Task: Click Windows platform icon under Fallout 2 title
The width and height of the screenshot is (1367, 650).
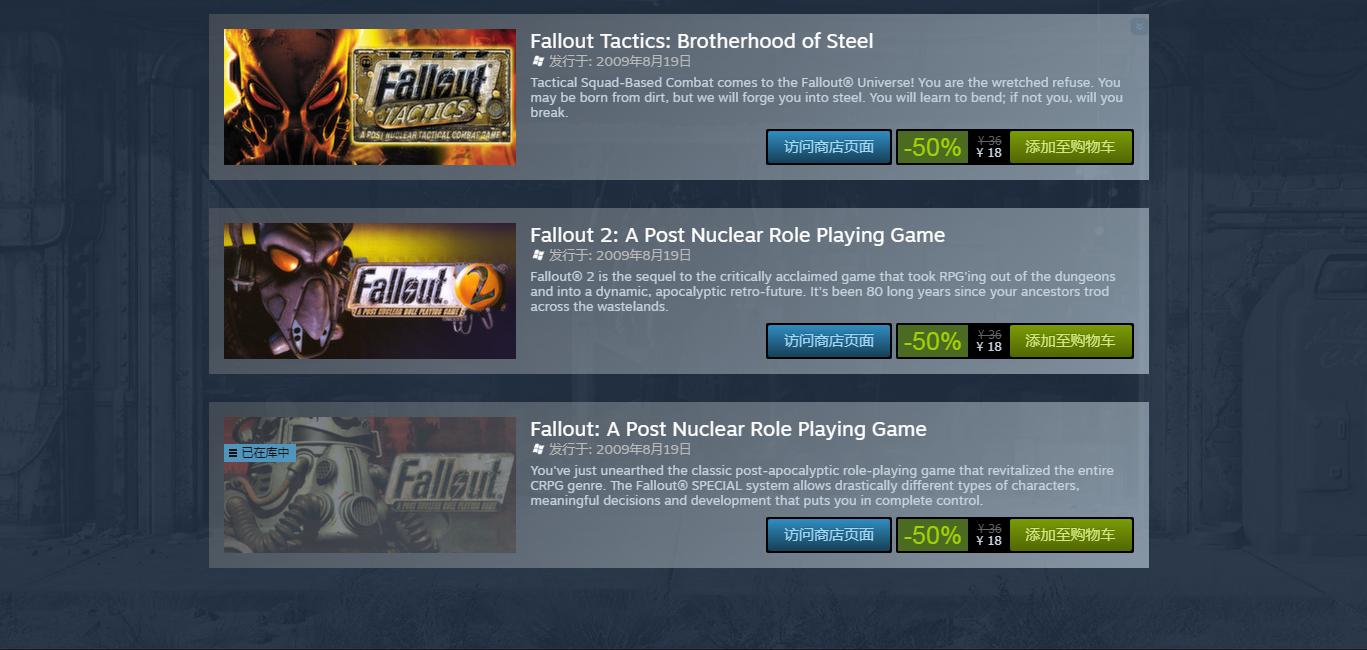Action: coord(538,255)
